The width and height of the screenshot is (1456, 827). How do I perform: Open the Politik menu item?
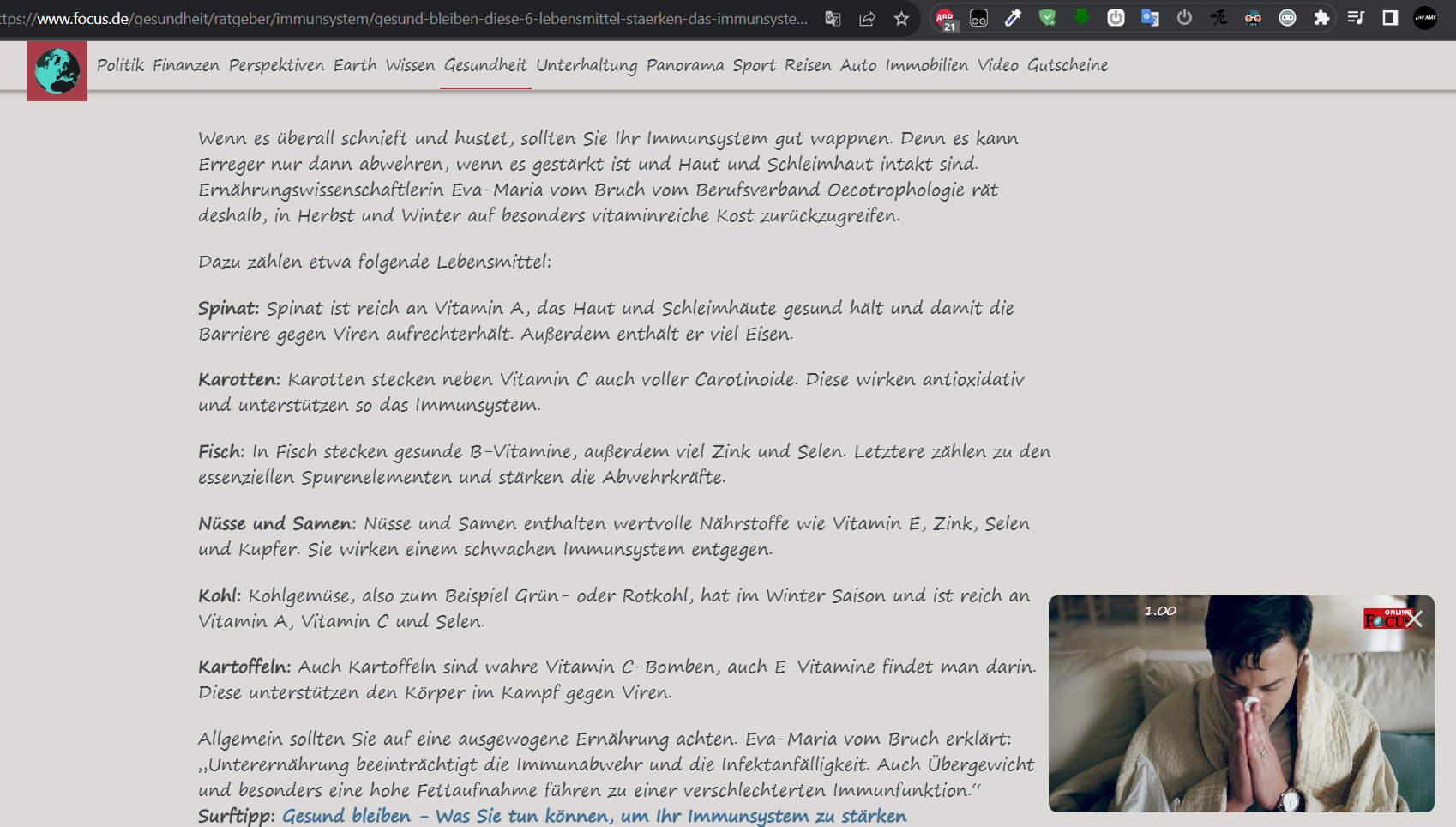122,65
